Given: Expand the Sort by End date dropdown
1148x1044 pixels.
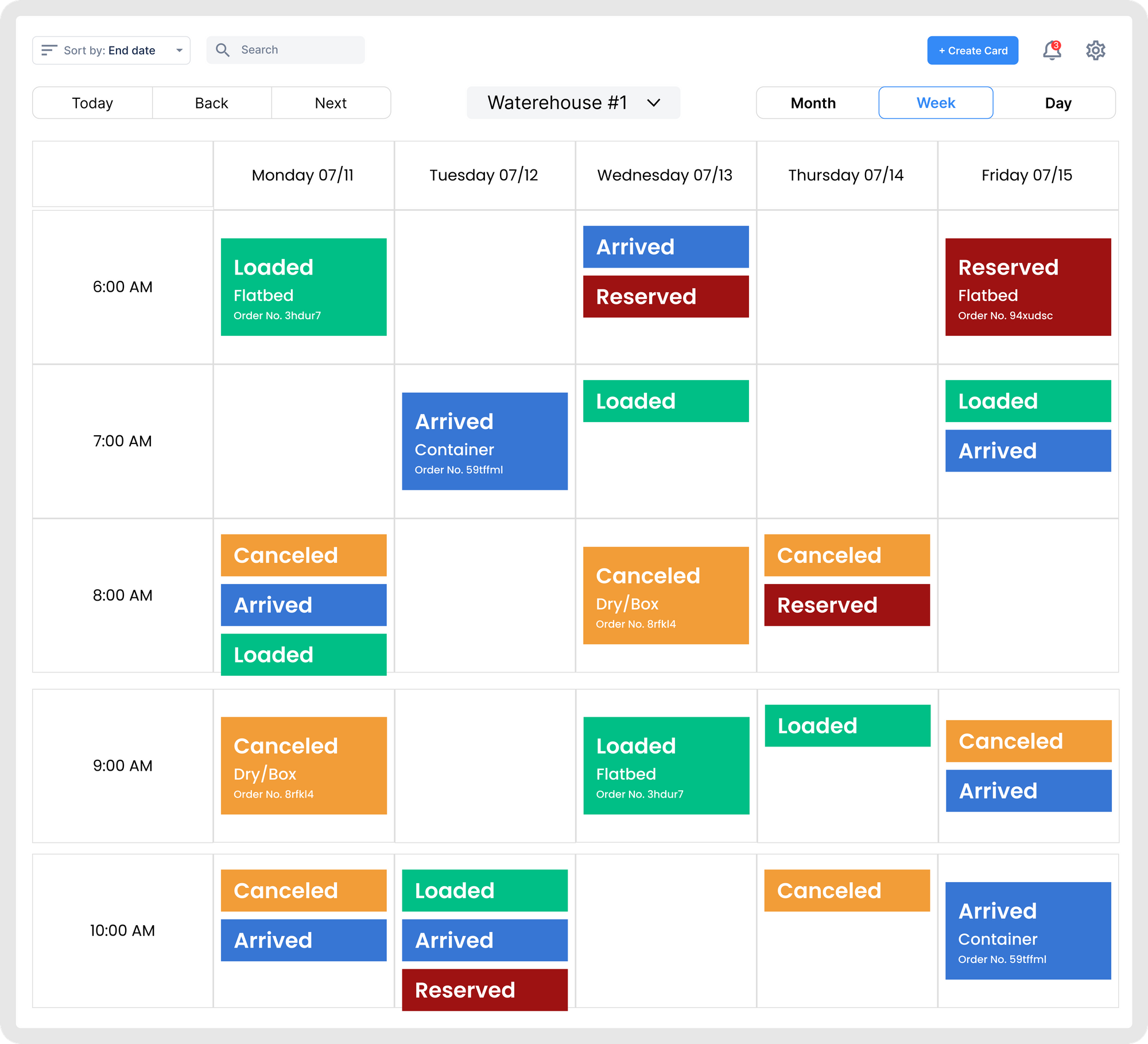Looking at the screenshot, I should (x=179, y=51).
